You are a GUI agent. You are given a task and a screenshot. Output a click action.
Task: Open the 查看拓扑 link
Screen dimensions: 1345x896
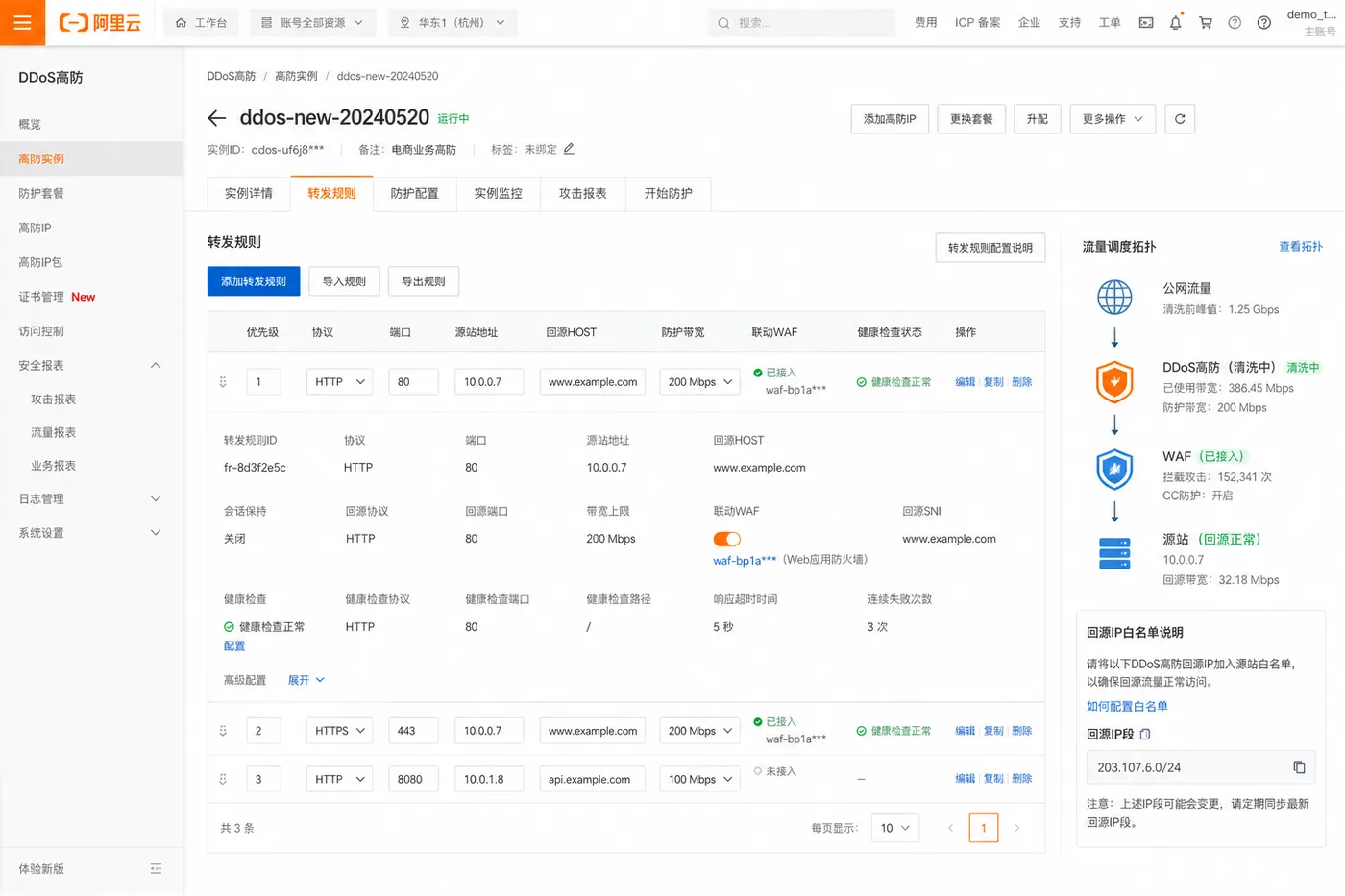(1301, 247)
